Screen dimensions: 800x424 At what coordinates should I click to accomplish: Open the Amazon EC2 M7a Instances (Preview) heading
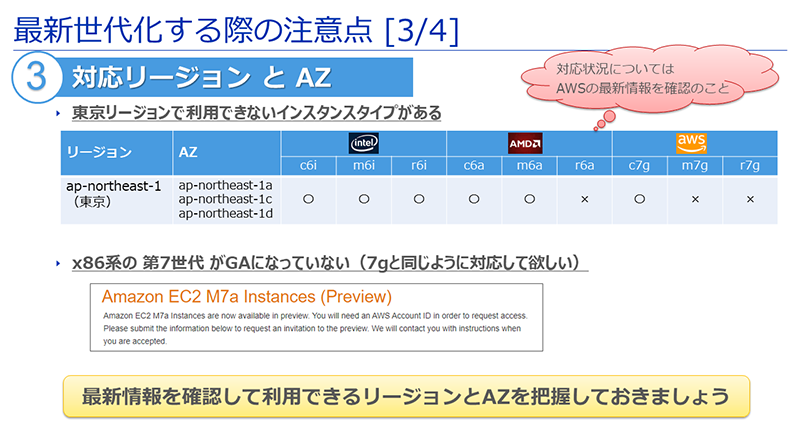coord(246,297)
